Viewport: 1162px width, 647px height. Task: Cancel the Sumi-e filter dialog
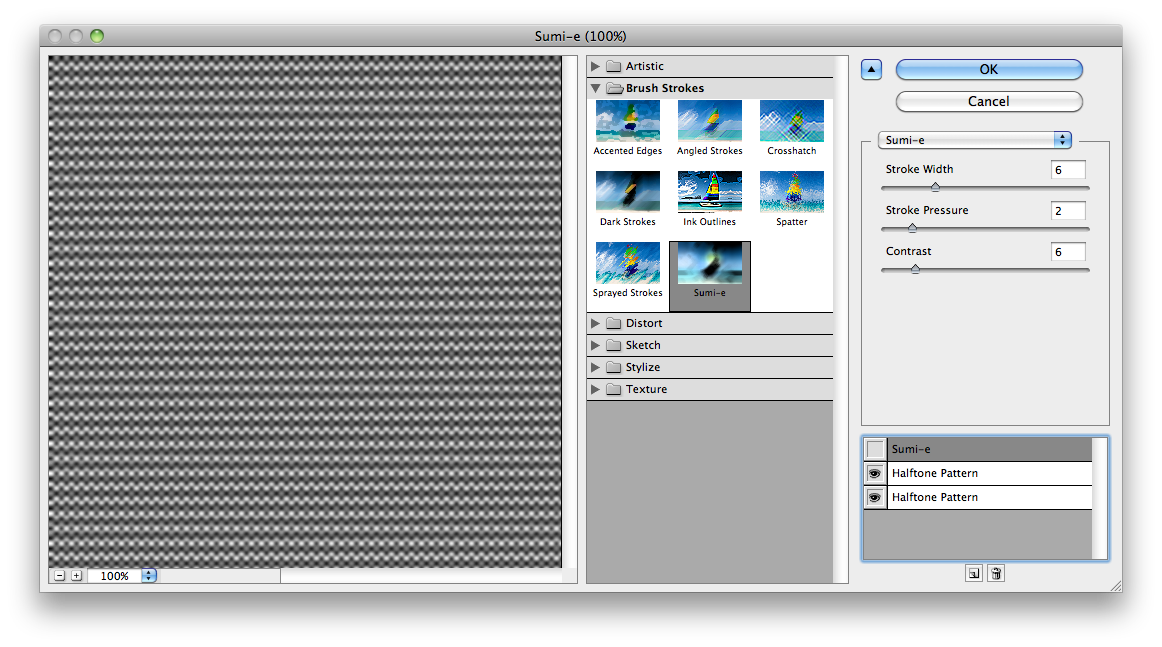(988, 101)
